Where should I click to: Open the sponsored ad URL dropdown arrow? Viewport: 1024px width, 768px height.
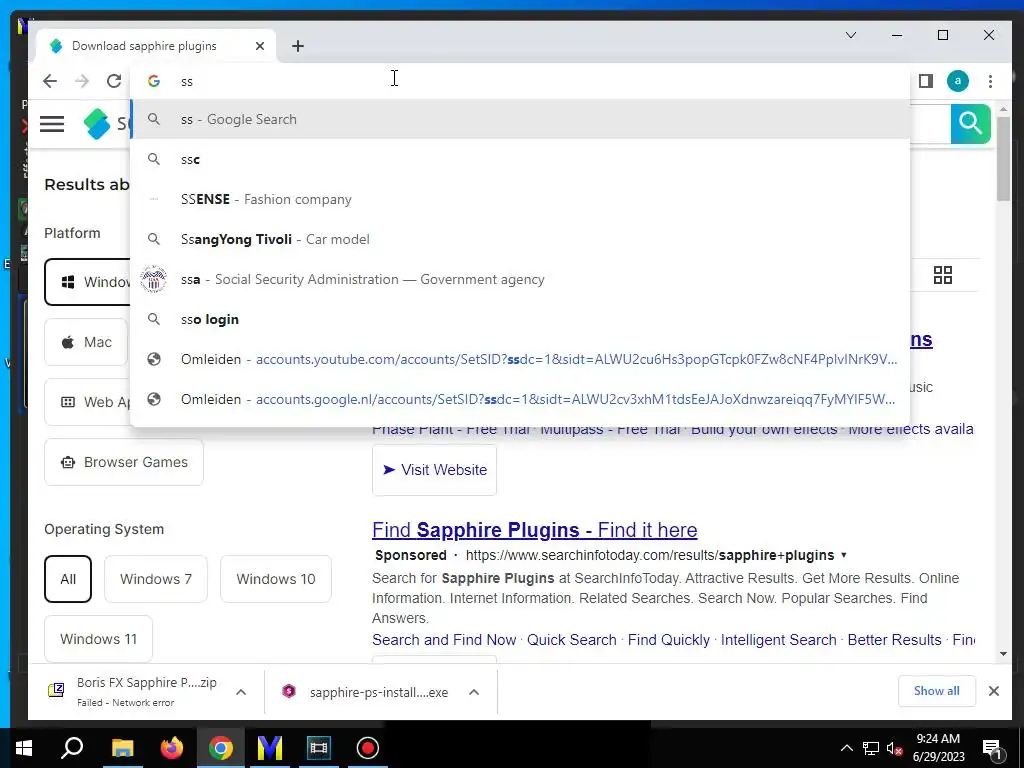[844, 555]
